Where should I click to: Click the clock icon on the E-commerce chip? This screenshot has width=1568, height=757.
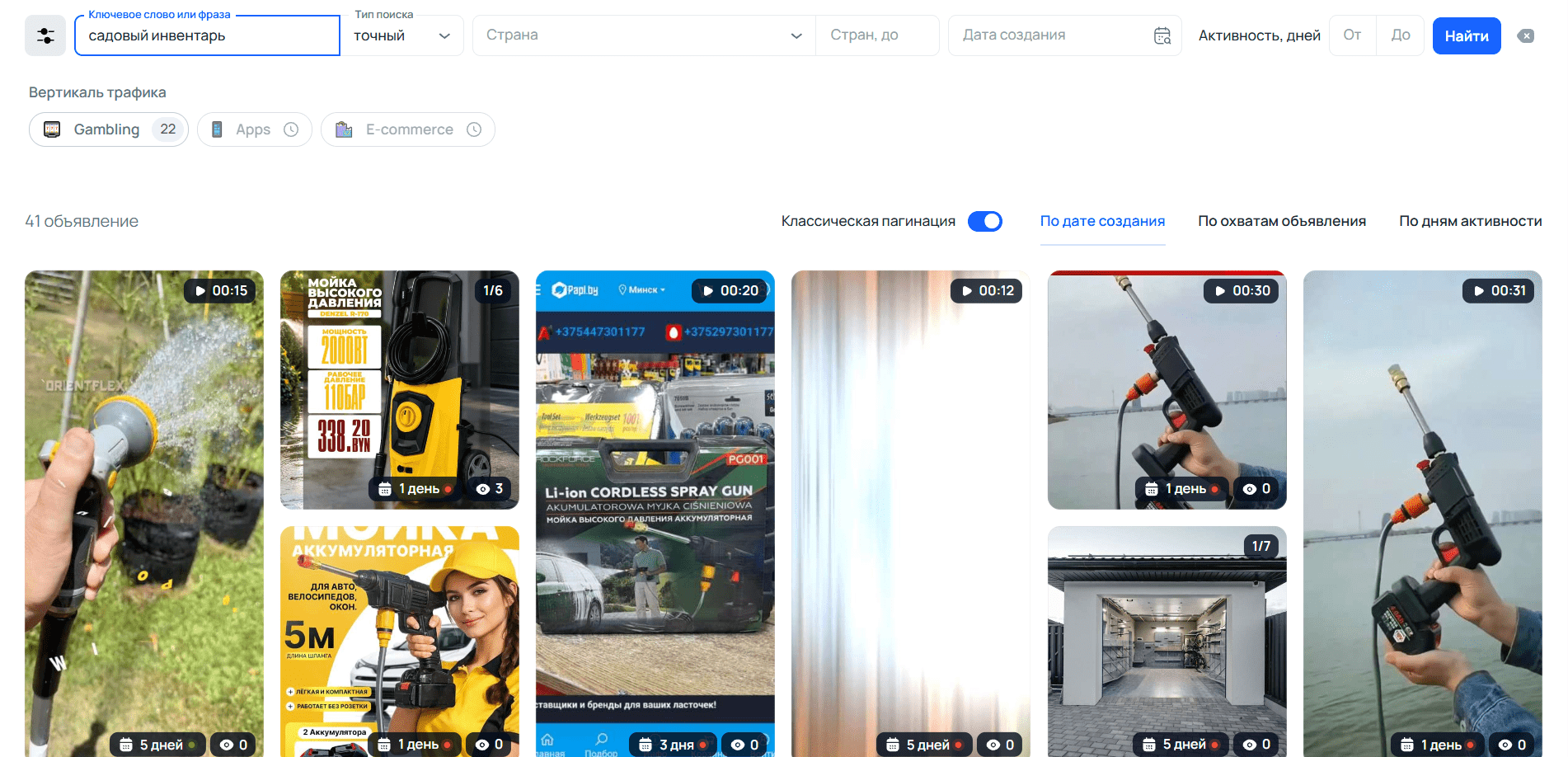tap(474, 129)
